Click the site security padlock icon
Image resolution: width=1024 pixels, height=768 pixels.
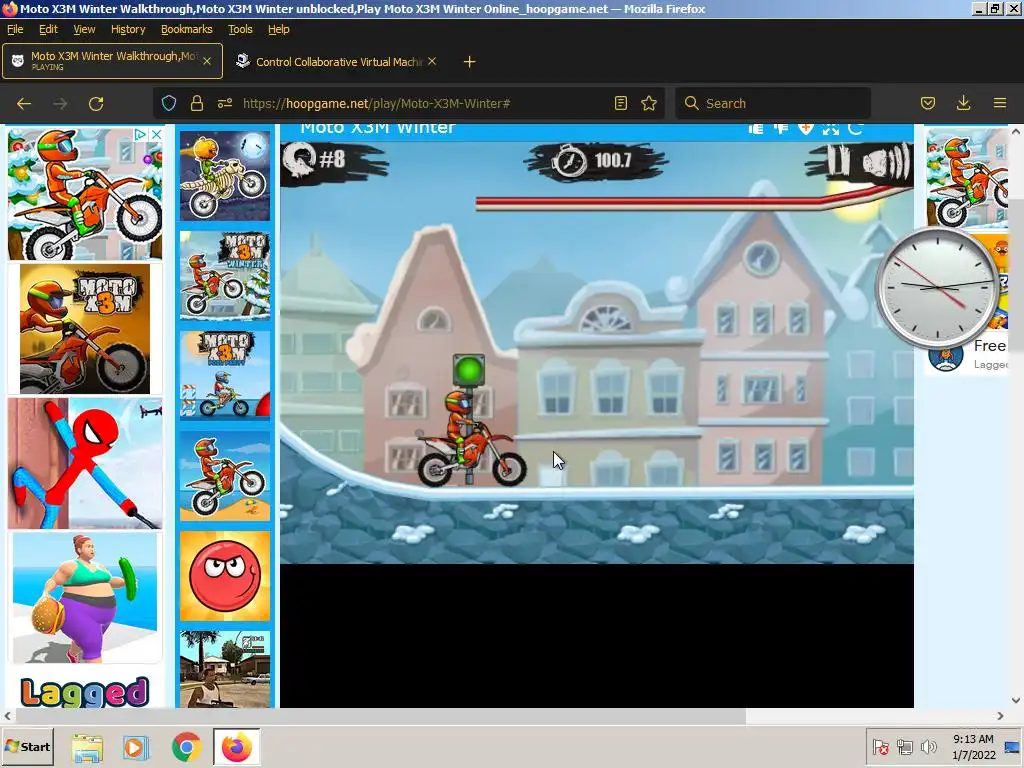point(197,103)
